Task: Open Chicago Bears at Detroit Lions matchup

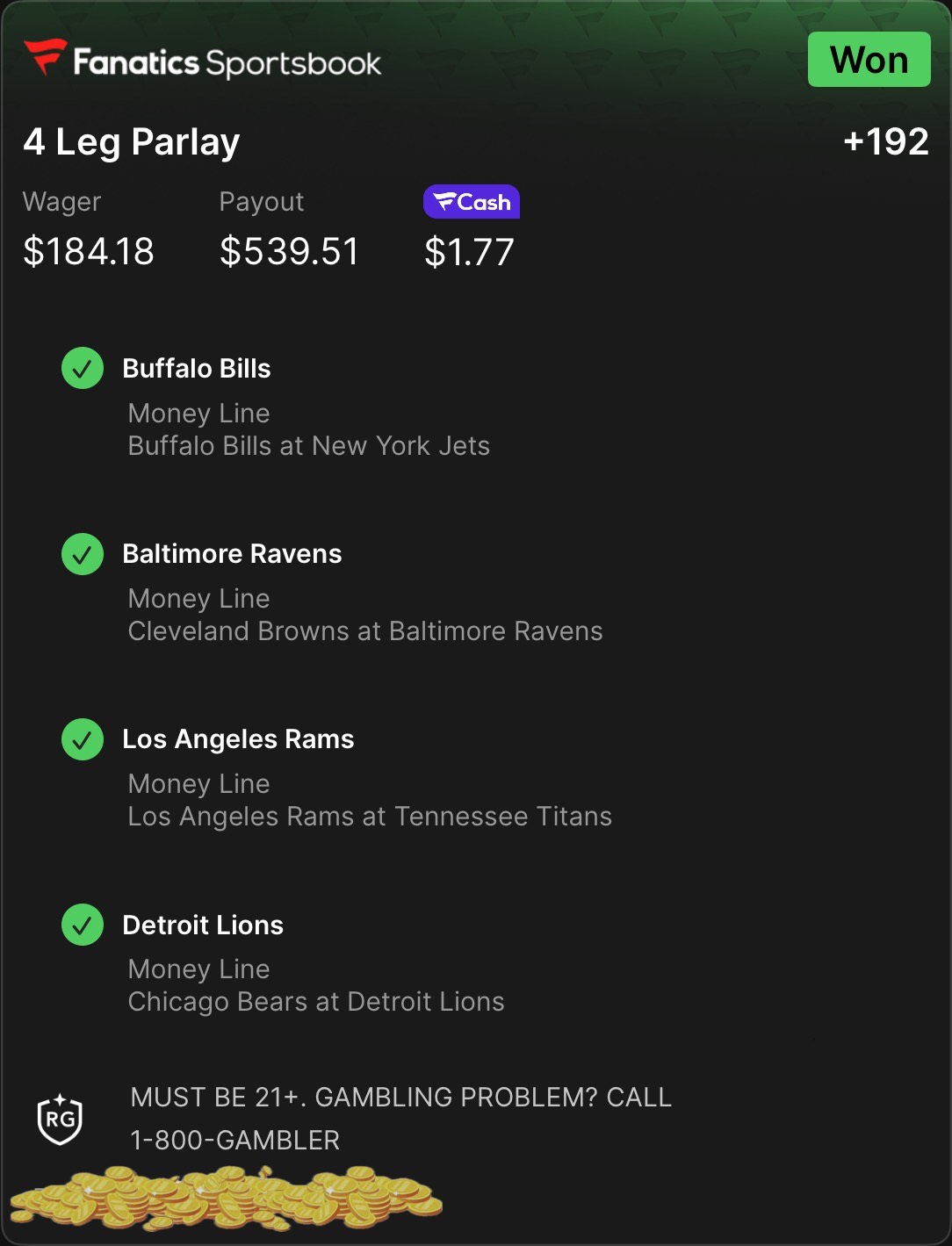Action: tap(316, 1002)
